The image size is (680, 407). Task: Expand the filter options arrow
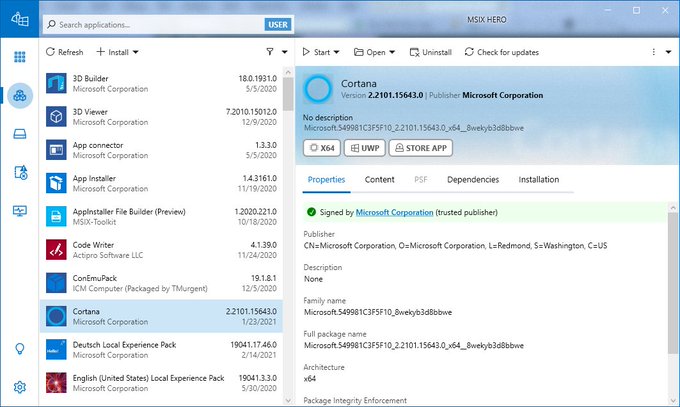[284, 52]
